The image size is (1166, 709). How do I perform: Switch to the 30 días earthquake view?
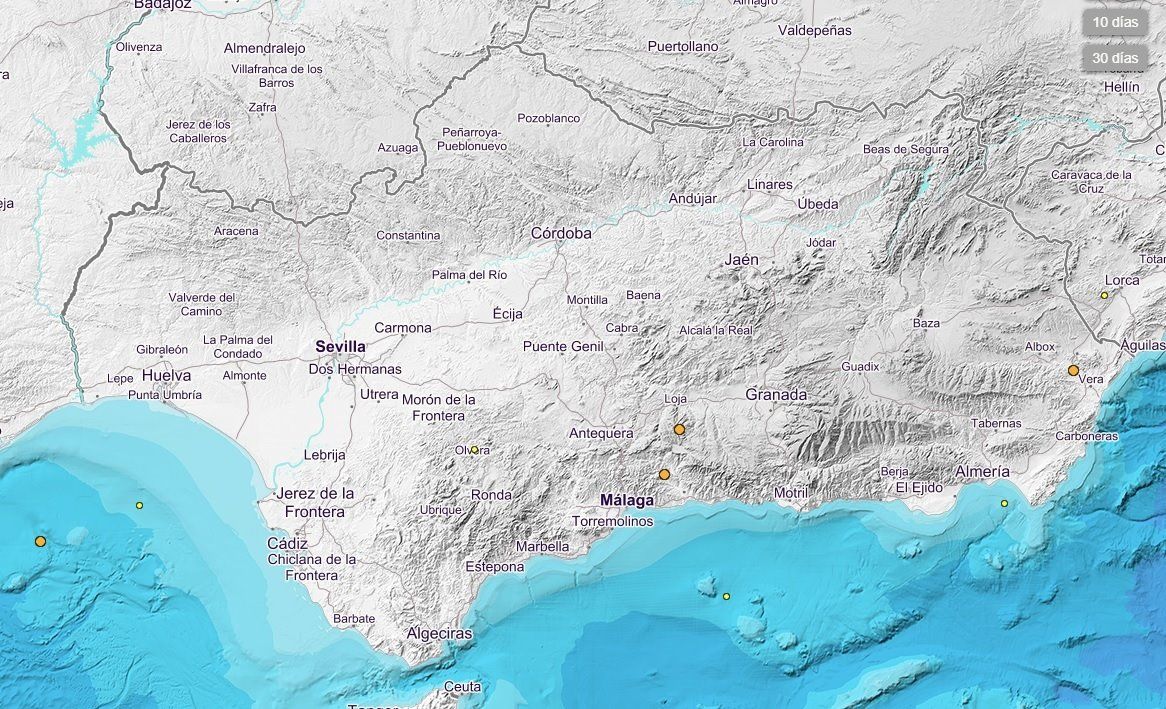tap(1114, 58)
